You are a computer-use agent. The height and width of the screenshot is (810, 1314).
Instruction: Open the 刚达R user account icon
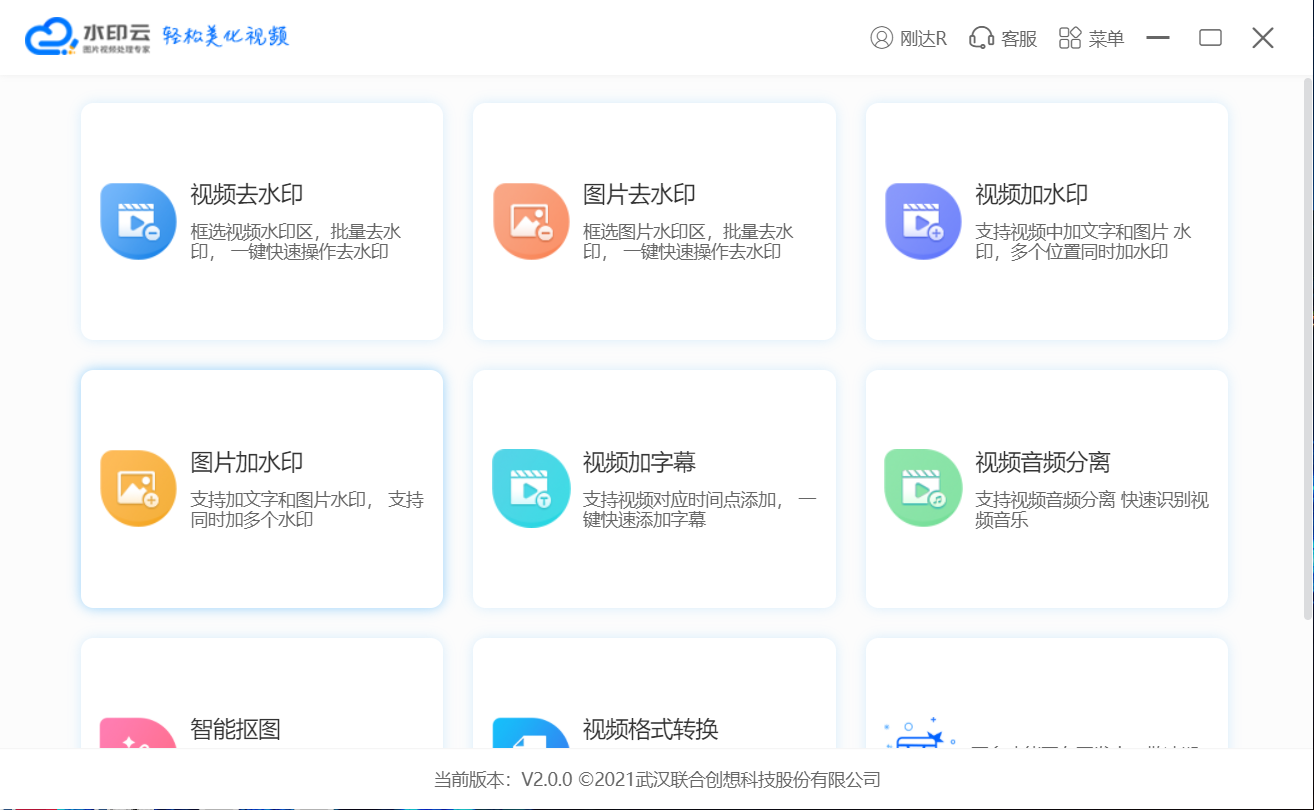[881, 38]
